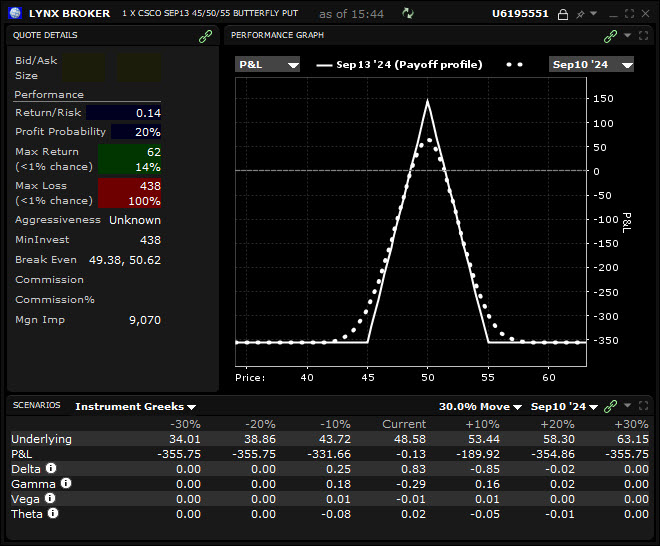Pin the window with the pushpin icon
660x546 pixels.
[580, 14]
